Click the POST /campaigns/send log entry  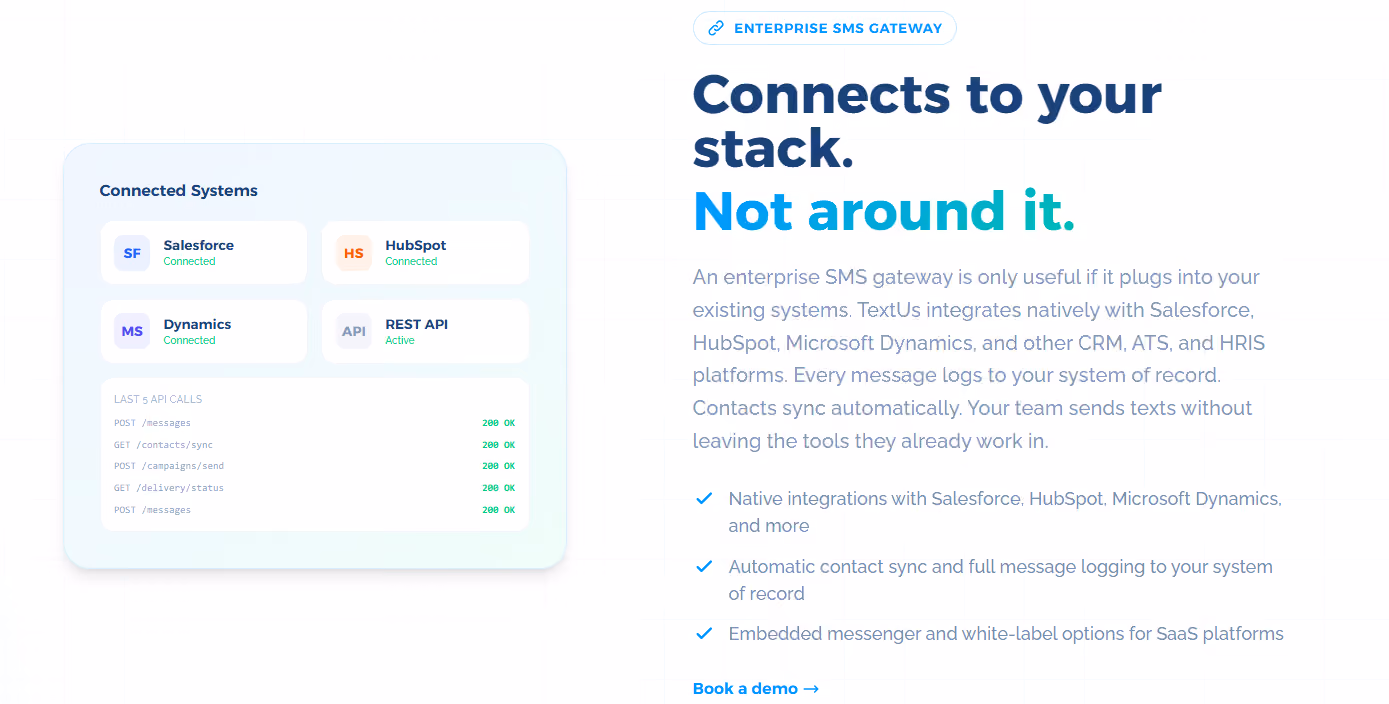(169, 466)
